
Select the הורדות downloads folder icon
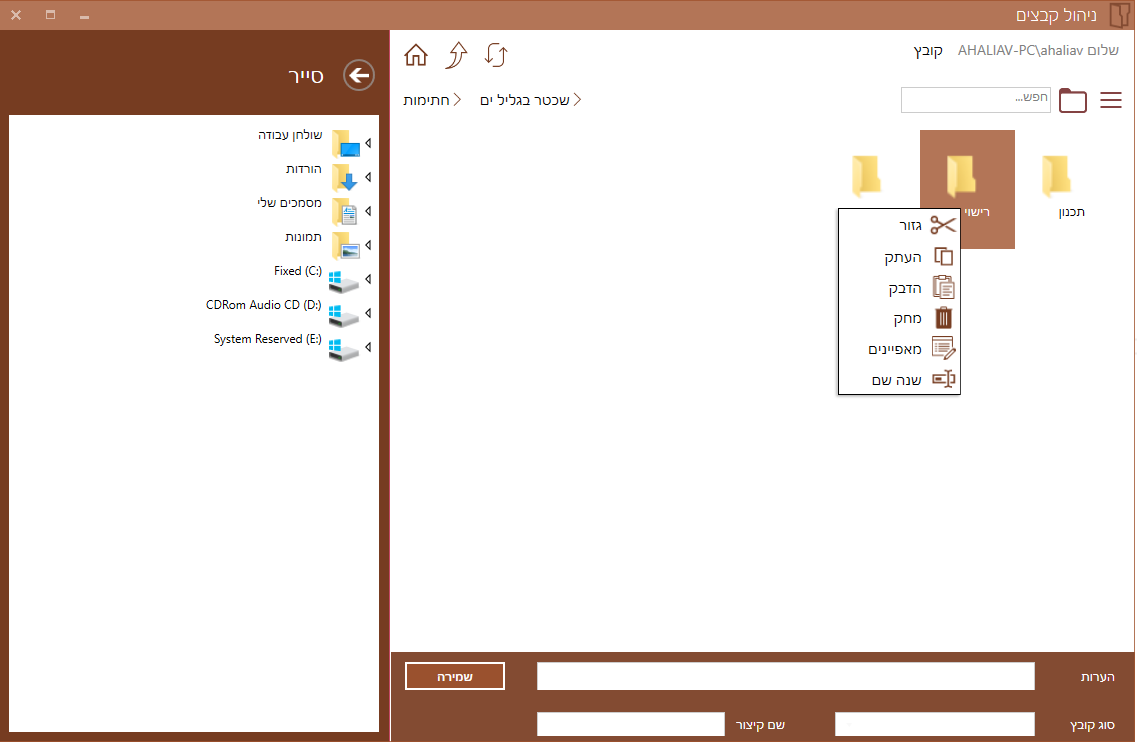pos(346,178)
